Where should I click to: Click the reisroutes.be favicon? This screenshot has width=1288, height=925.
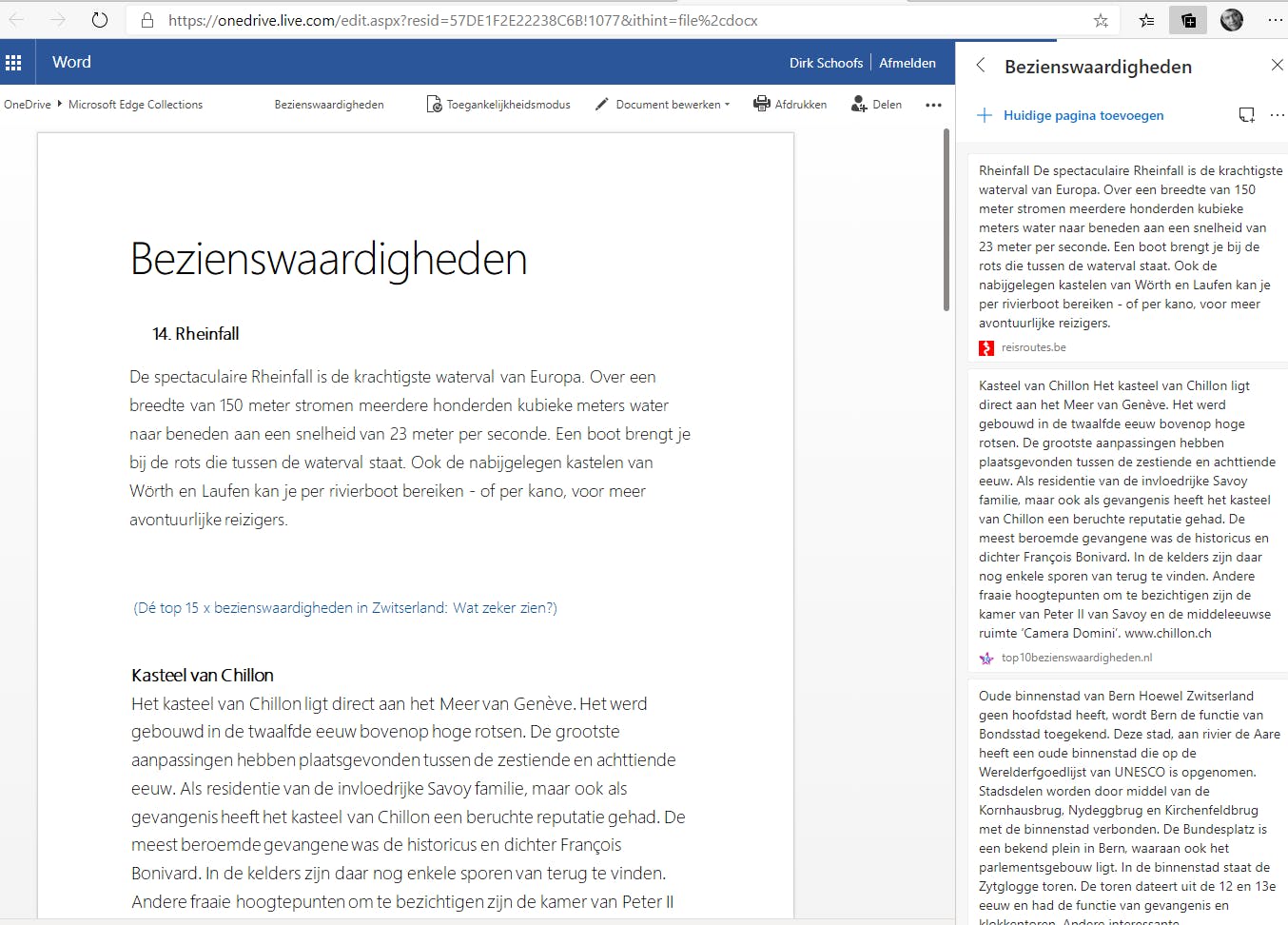(x=986, y=348)
